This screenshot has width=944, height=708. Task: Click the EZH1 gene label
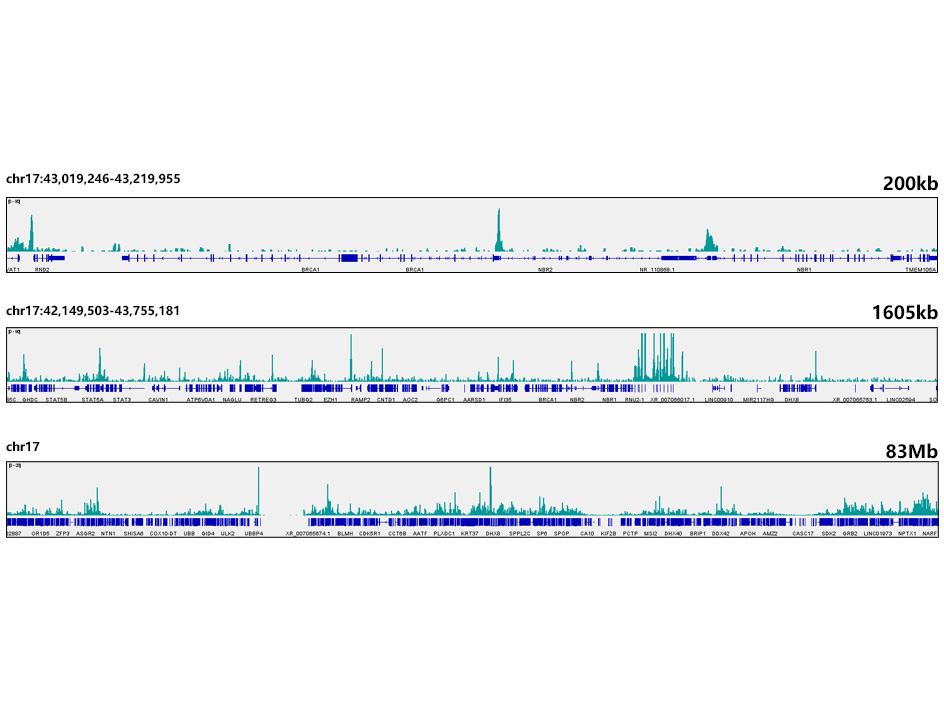coord(330,400)
